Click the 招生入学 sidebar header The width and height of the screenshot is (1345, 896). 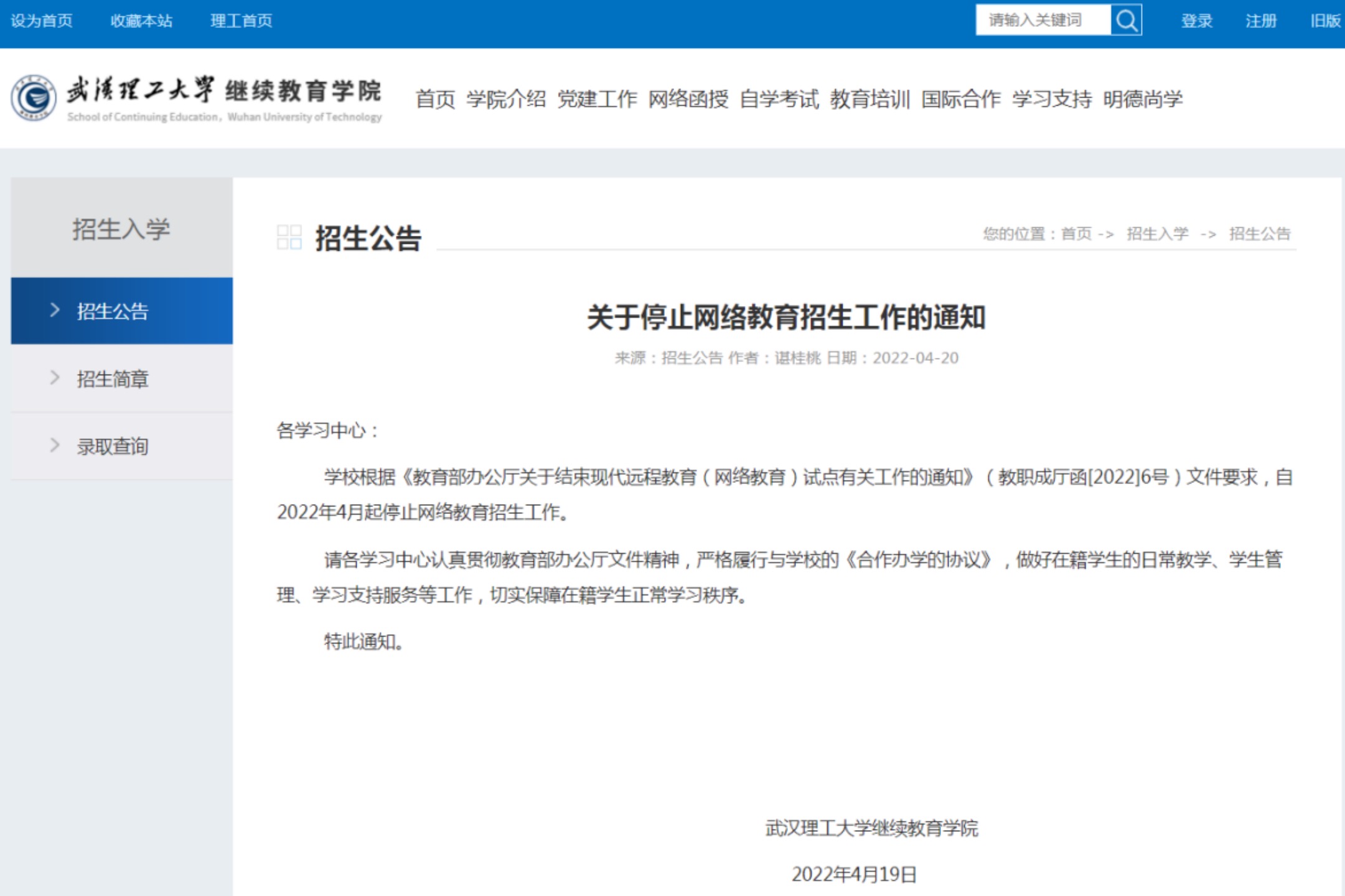point(122,228)
